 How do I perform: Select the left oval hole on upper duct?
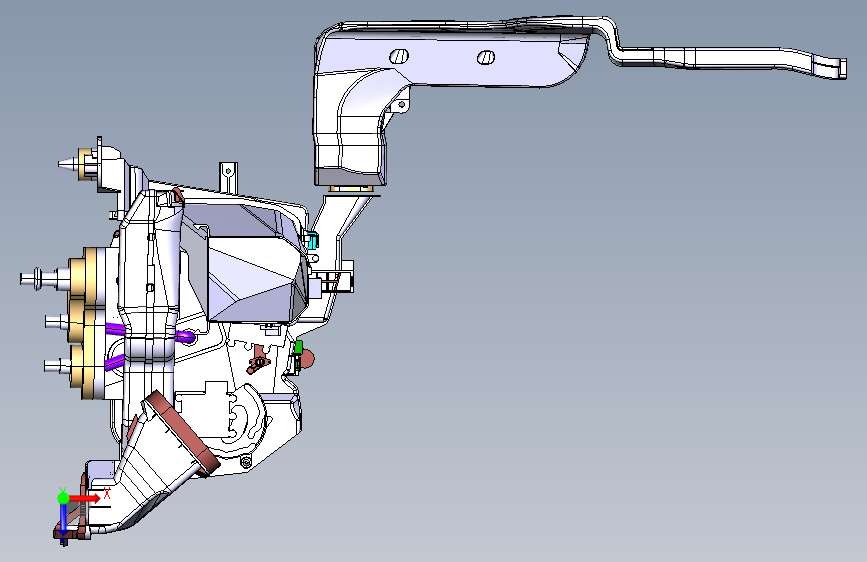(399, 56)
